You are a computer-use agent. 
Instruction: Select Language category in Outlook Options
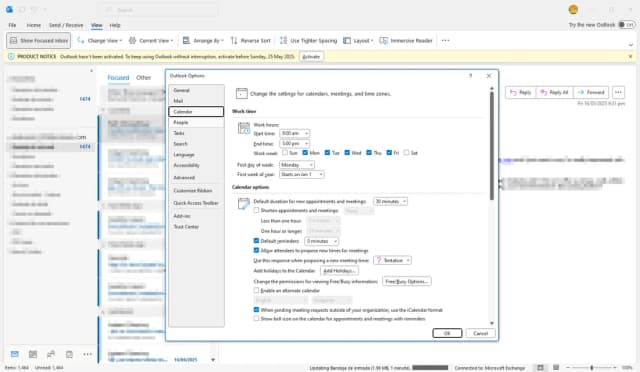coord(196,155)
